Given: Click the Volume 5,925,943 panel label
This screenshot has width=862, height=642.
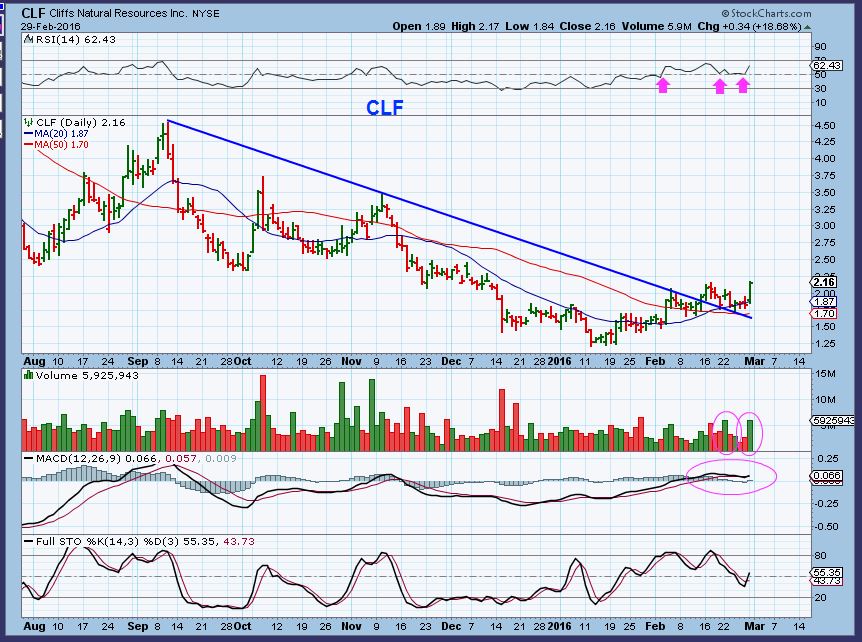Looking at the screenshot, I should point(87,375).
